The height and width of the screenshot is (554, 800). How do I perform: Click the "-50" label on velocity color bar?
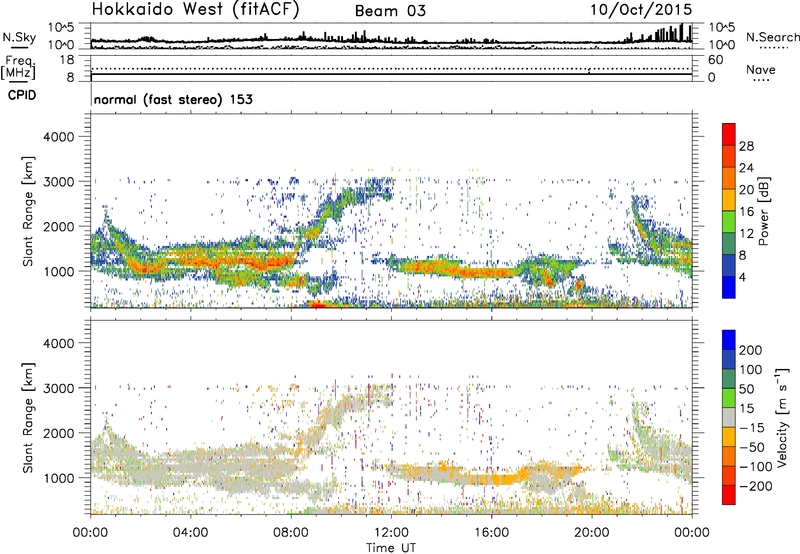[751, 447]
